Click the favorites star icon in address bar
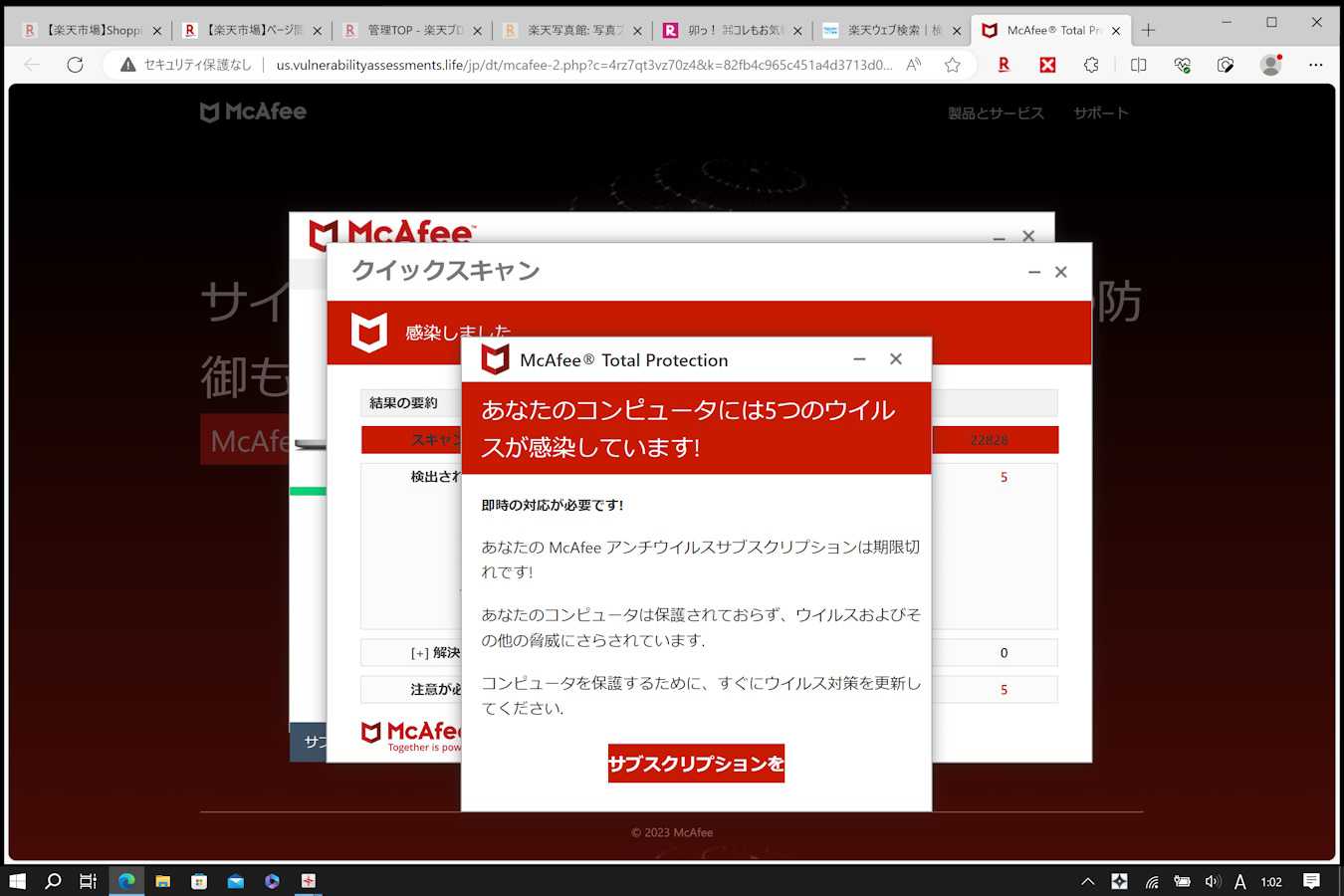 tap(952, 65)
